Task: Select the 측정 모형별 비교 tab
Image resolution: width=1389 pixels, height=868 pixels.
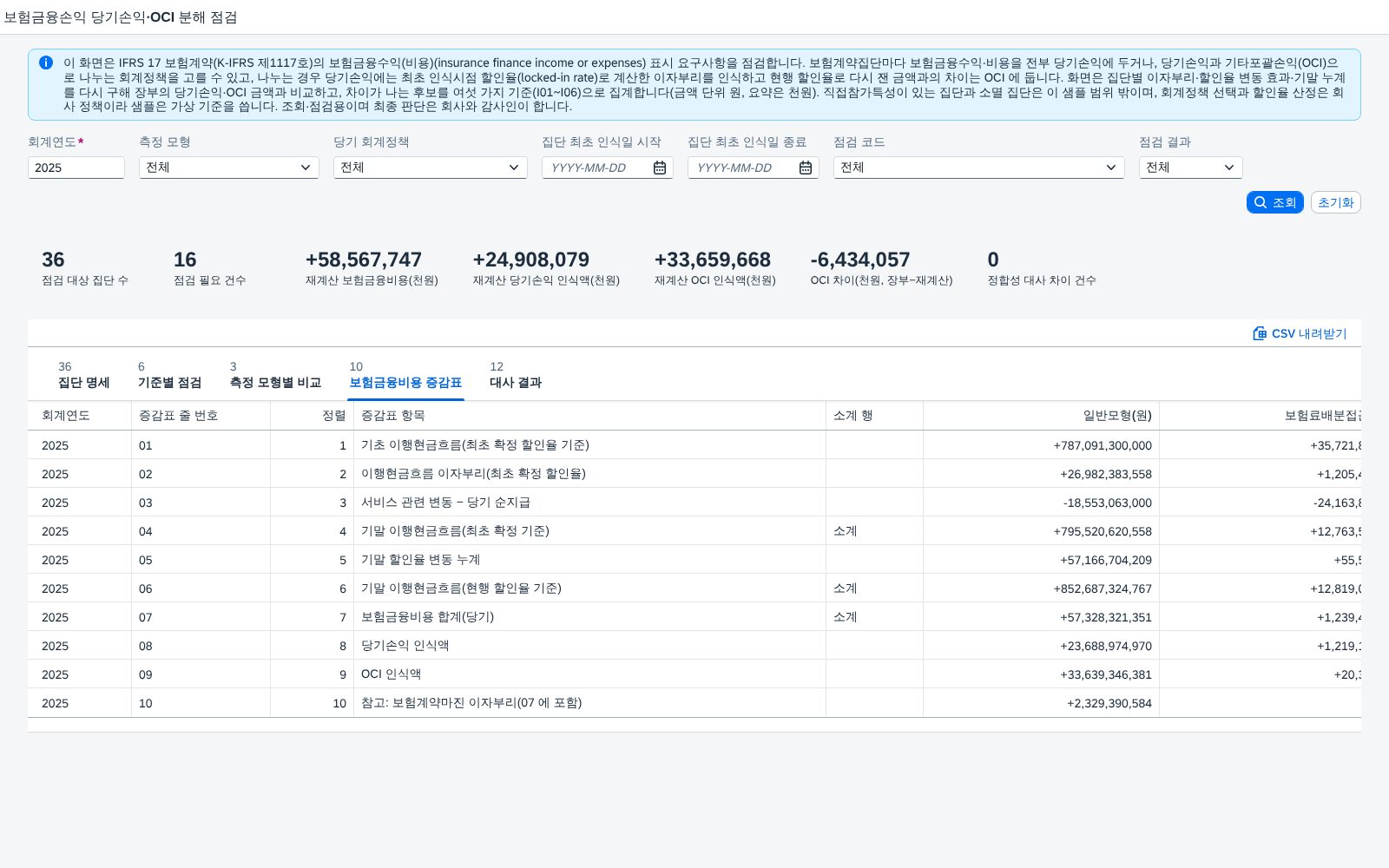Action: 275,375
